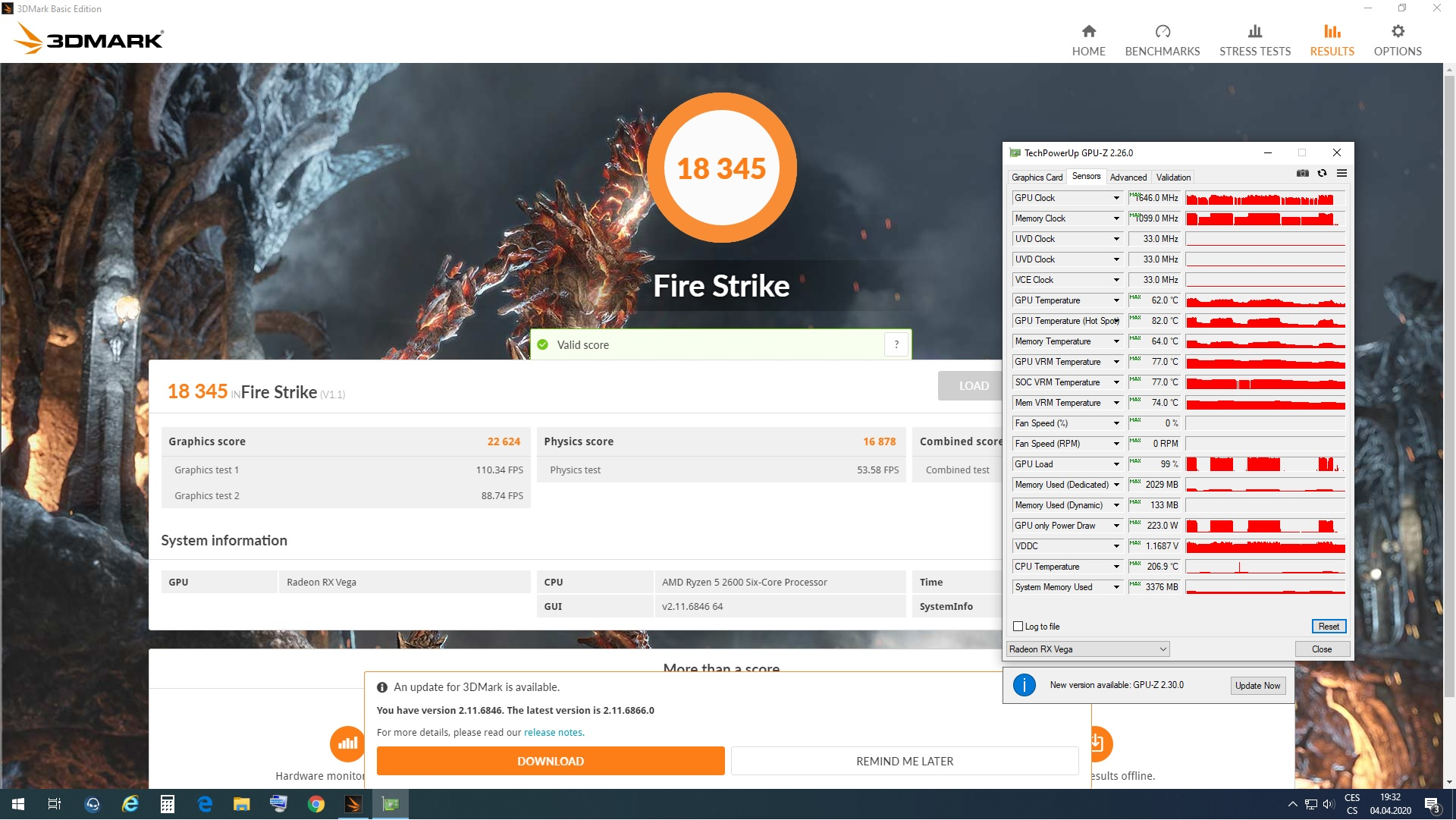Click the Physics score value 16 878
This screenshot has width=1456, height=820.
tap(879, 441)
